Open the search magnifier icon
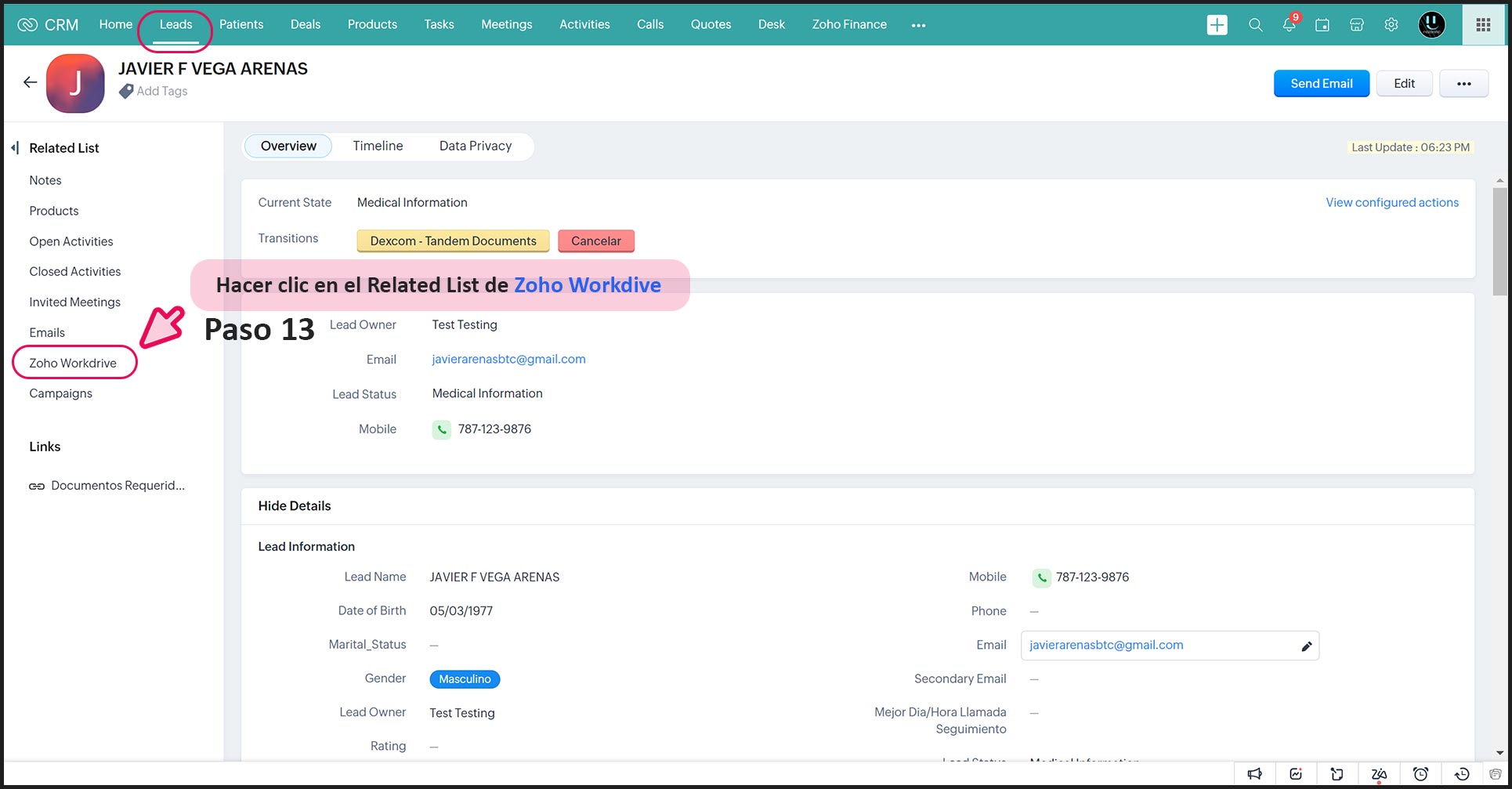 tap(1255, 25)
